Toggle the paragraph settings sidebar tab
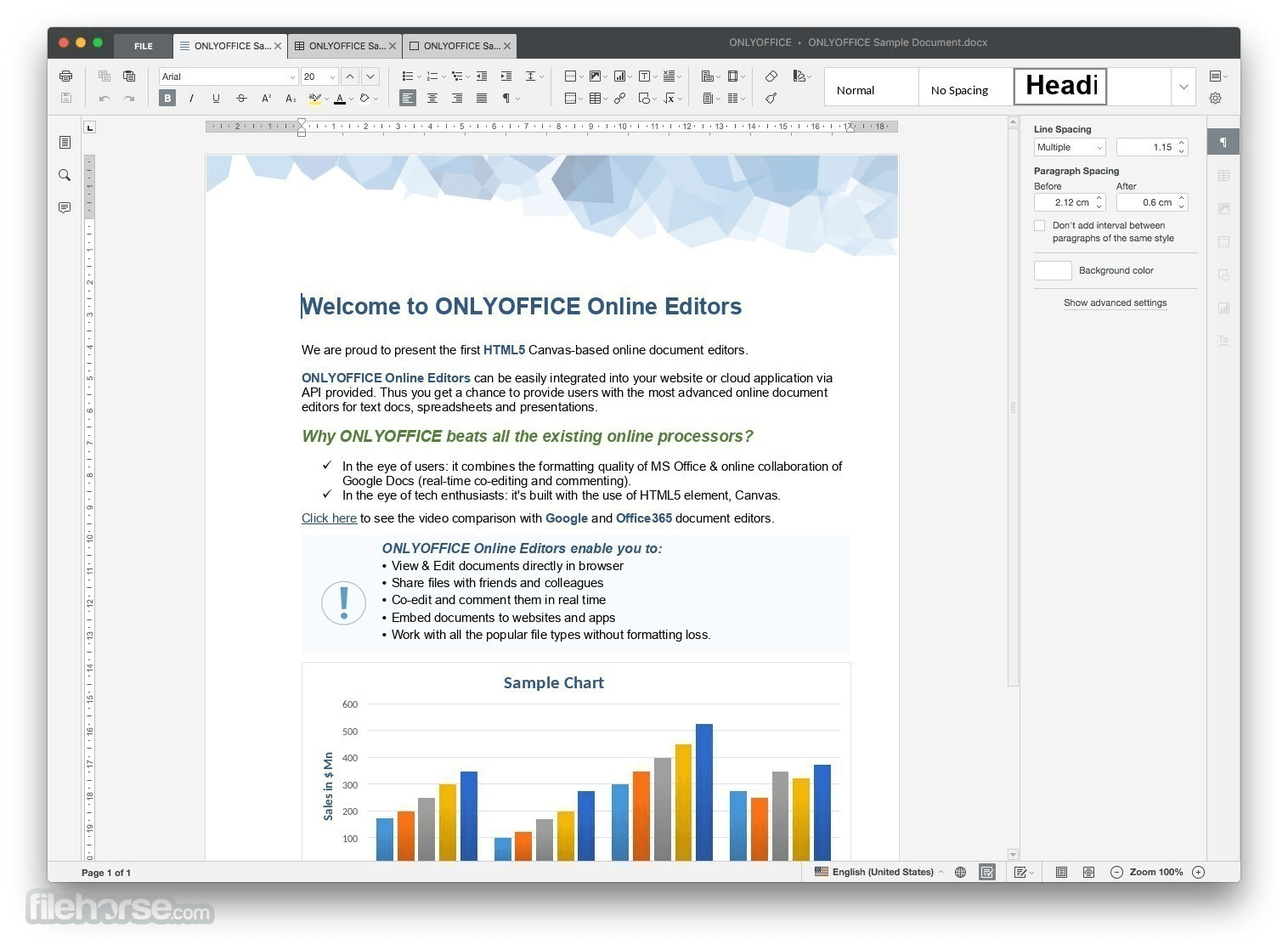The width and height of the screenshot is (1288, 950). coord(1223,142)
